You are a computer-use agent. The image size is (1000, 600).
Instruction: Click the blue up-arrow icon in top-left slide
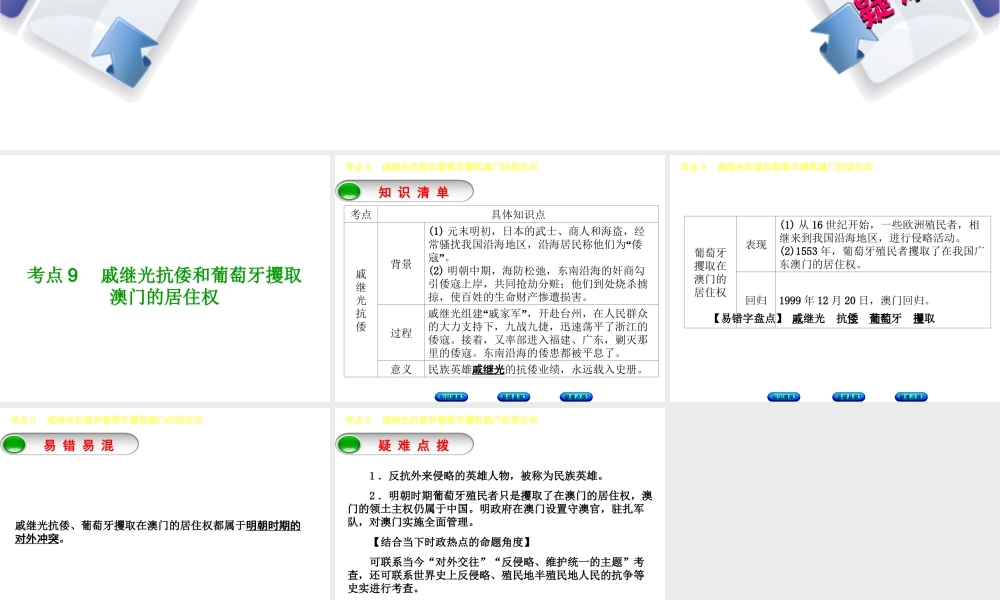click(x=126, y=50)
